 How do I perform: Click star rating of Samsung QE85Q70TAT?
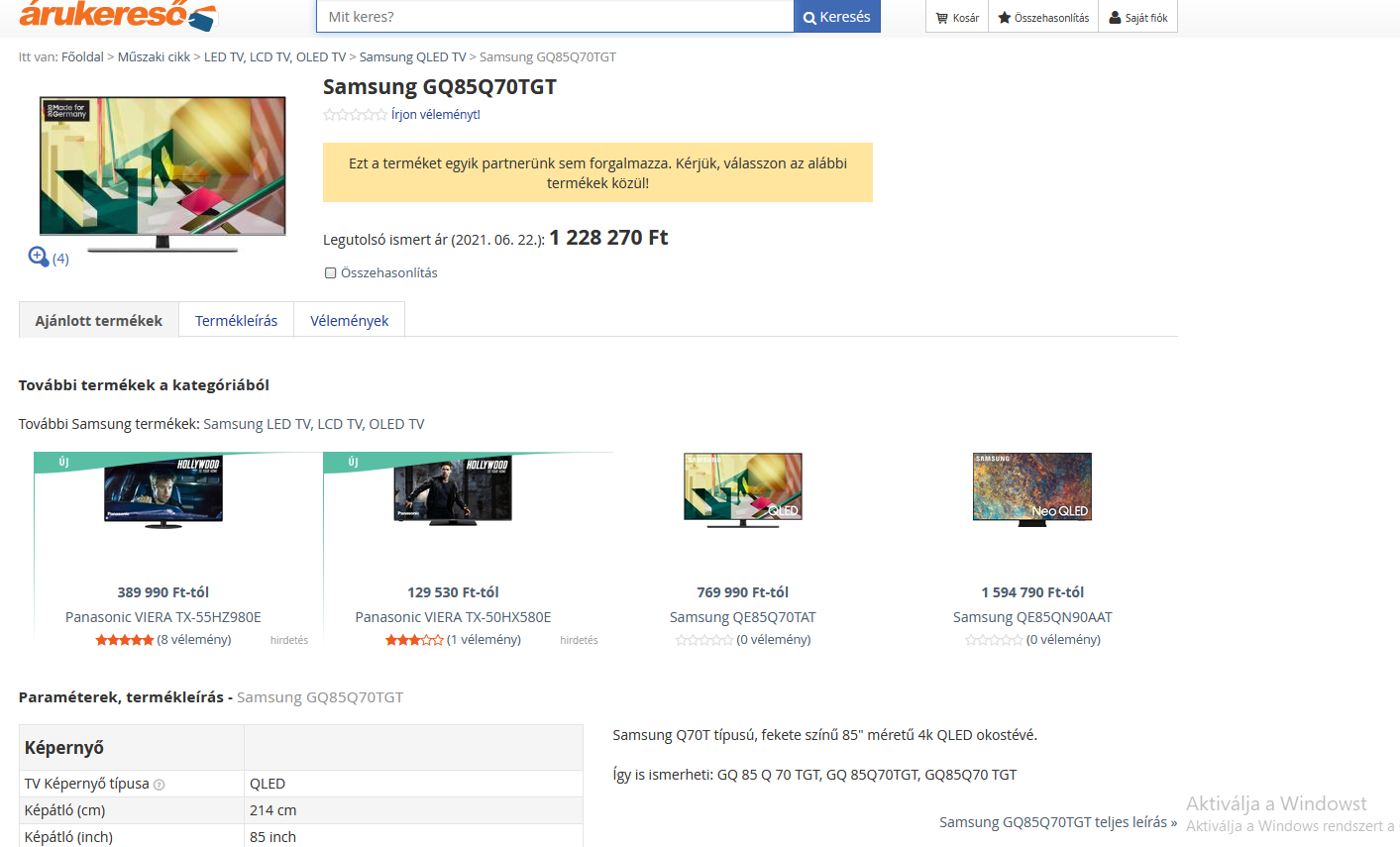pos(704,640)
